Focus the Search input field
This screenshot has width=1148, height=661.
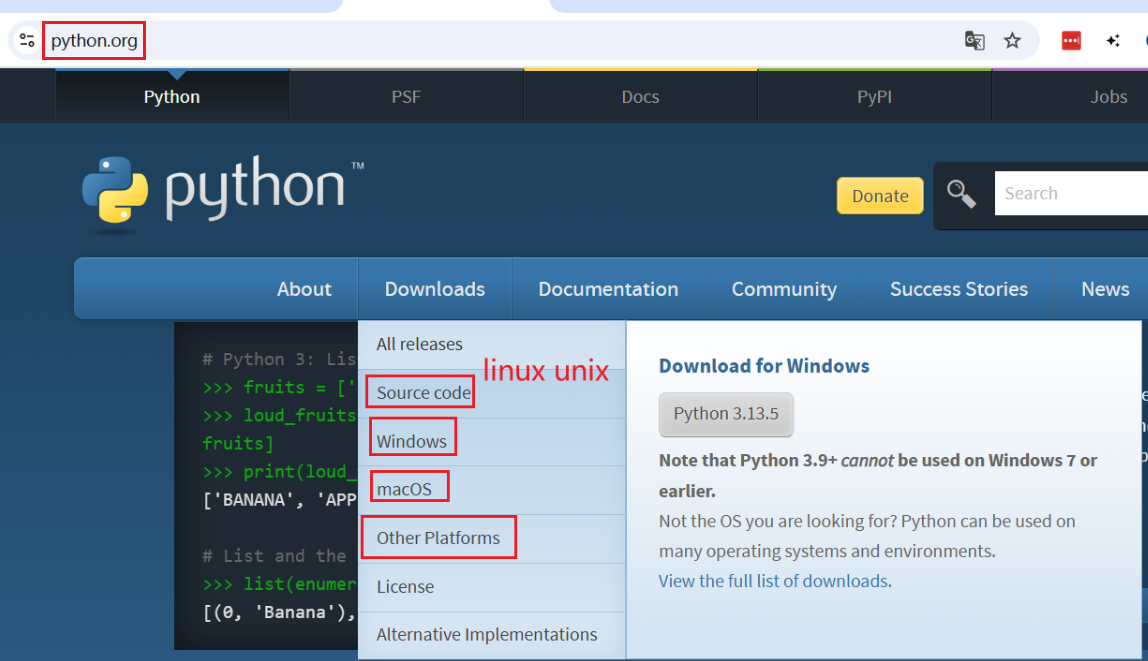[x=1071, y=193]
